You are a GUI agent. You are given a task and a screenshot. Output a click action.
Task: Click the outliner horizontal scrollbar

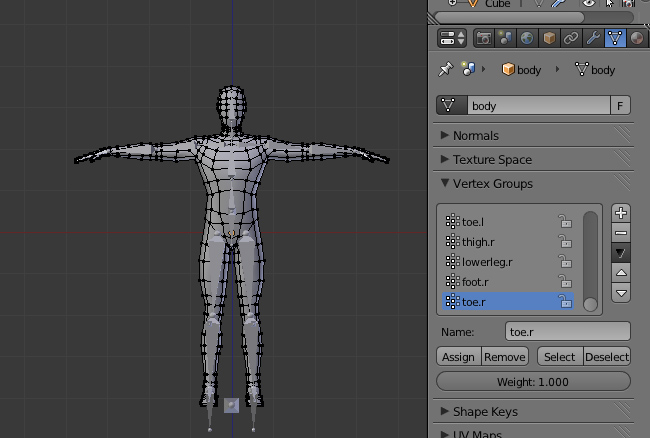click(x=509, y=17)
